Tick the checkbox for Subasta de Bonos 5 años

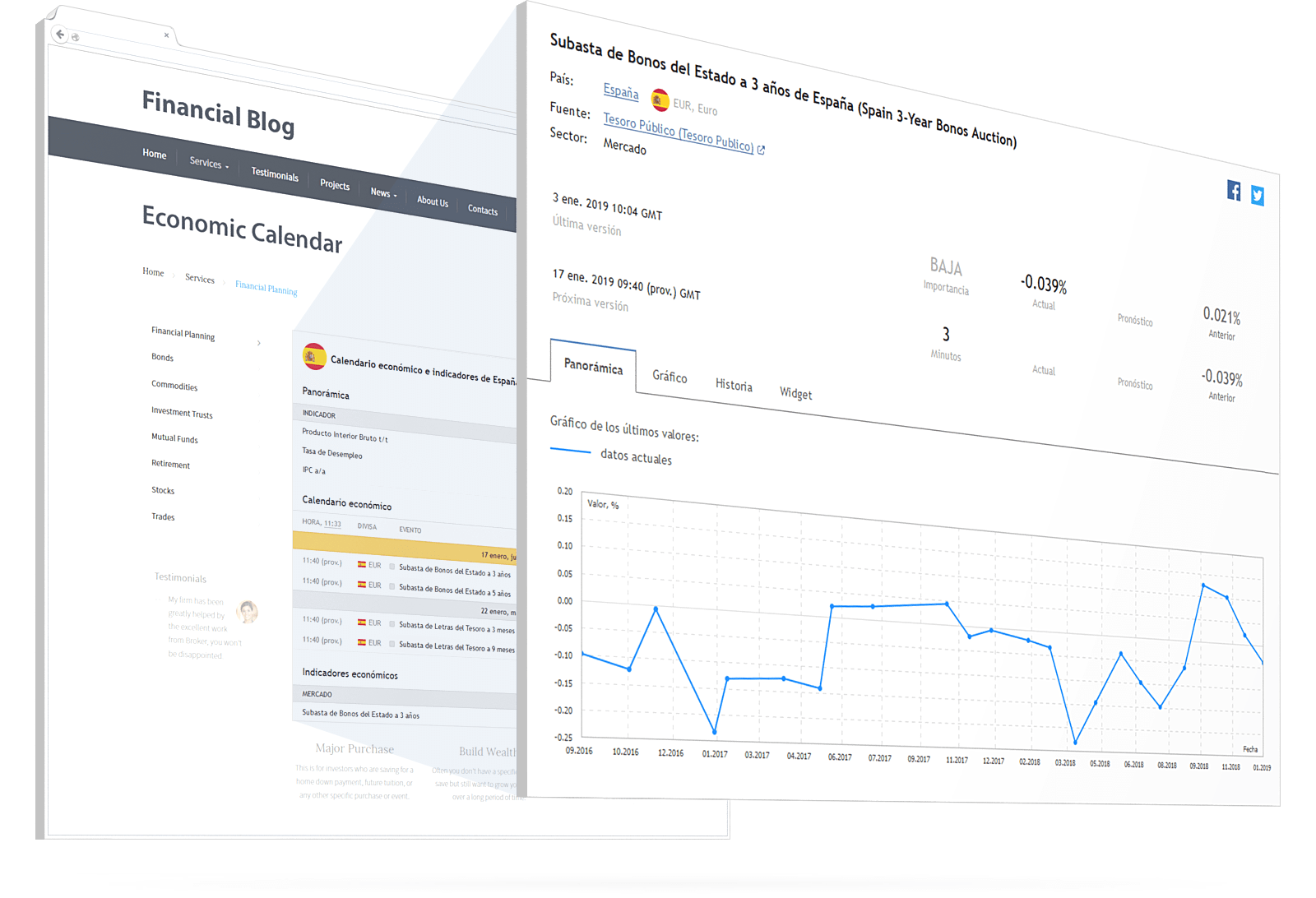click(x=392, y=586)
